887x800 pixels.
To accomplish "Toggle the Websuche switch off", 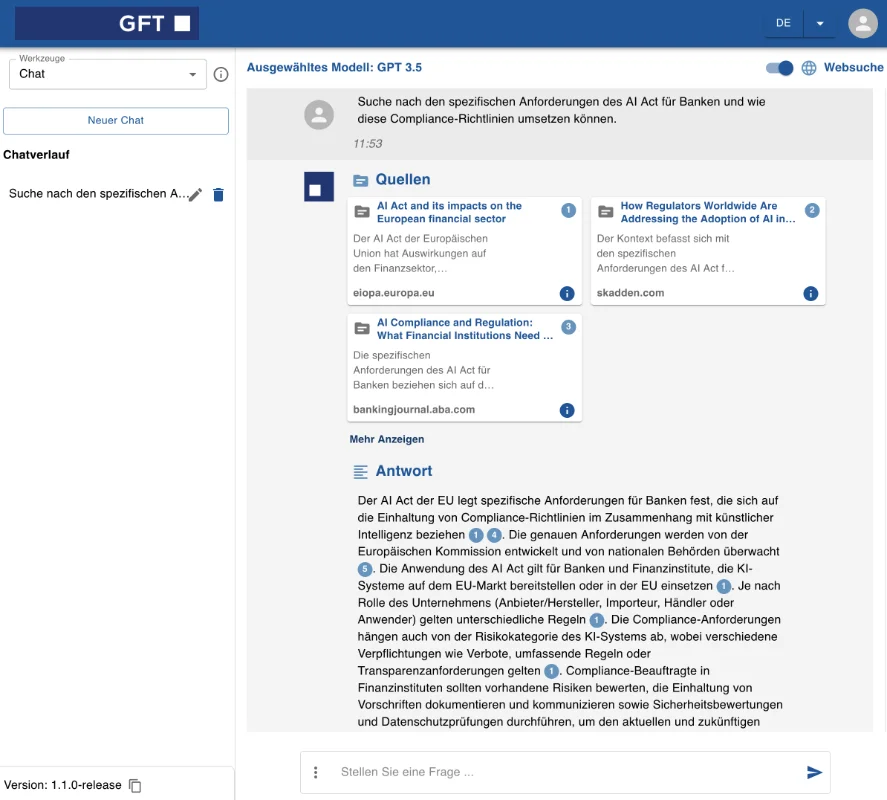I will [780, 68].
